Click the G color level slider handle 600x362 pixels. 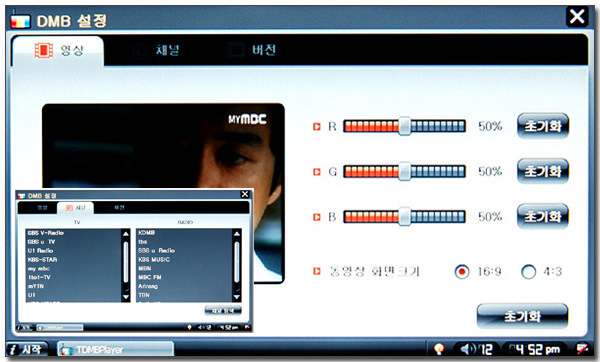(404, 171)
